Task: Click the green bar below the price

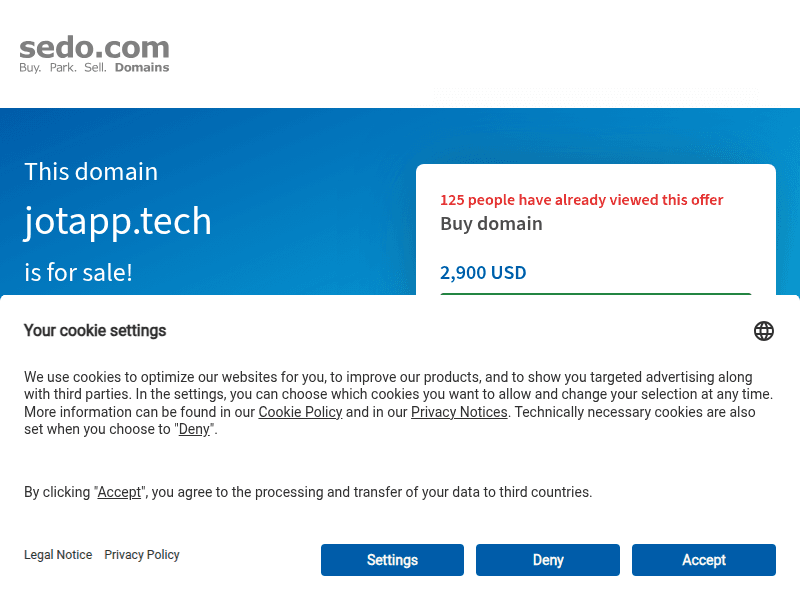Action: click(595, 294)
